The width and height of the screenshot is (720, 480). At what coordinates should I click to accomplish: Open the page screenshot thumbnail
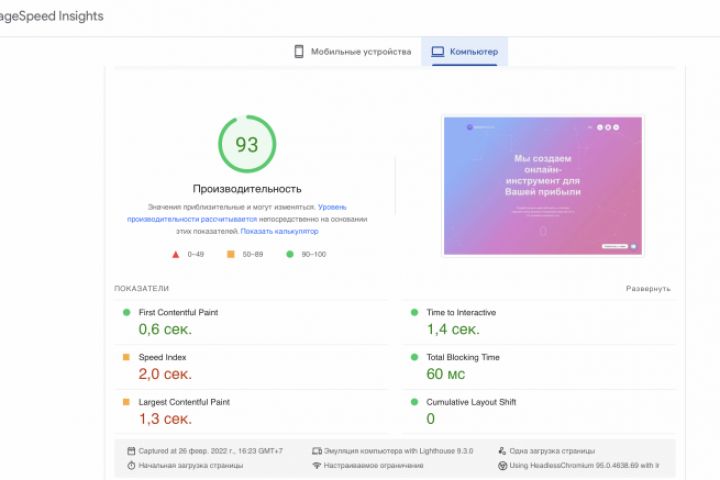pos(543,186)
